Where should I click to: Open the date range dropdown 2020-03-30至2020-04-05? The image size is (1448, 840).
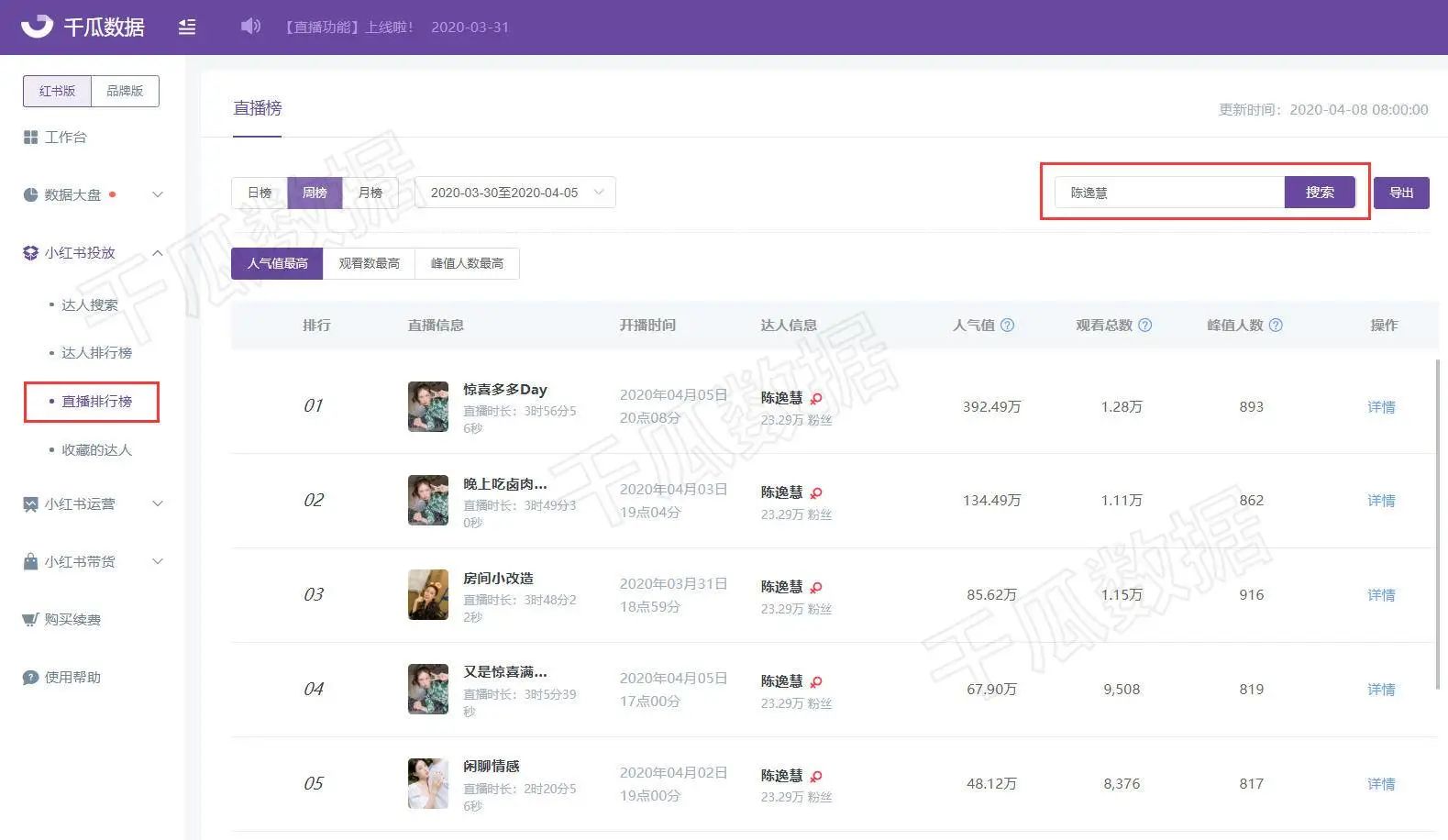tap(515, 193)
